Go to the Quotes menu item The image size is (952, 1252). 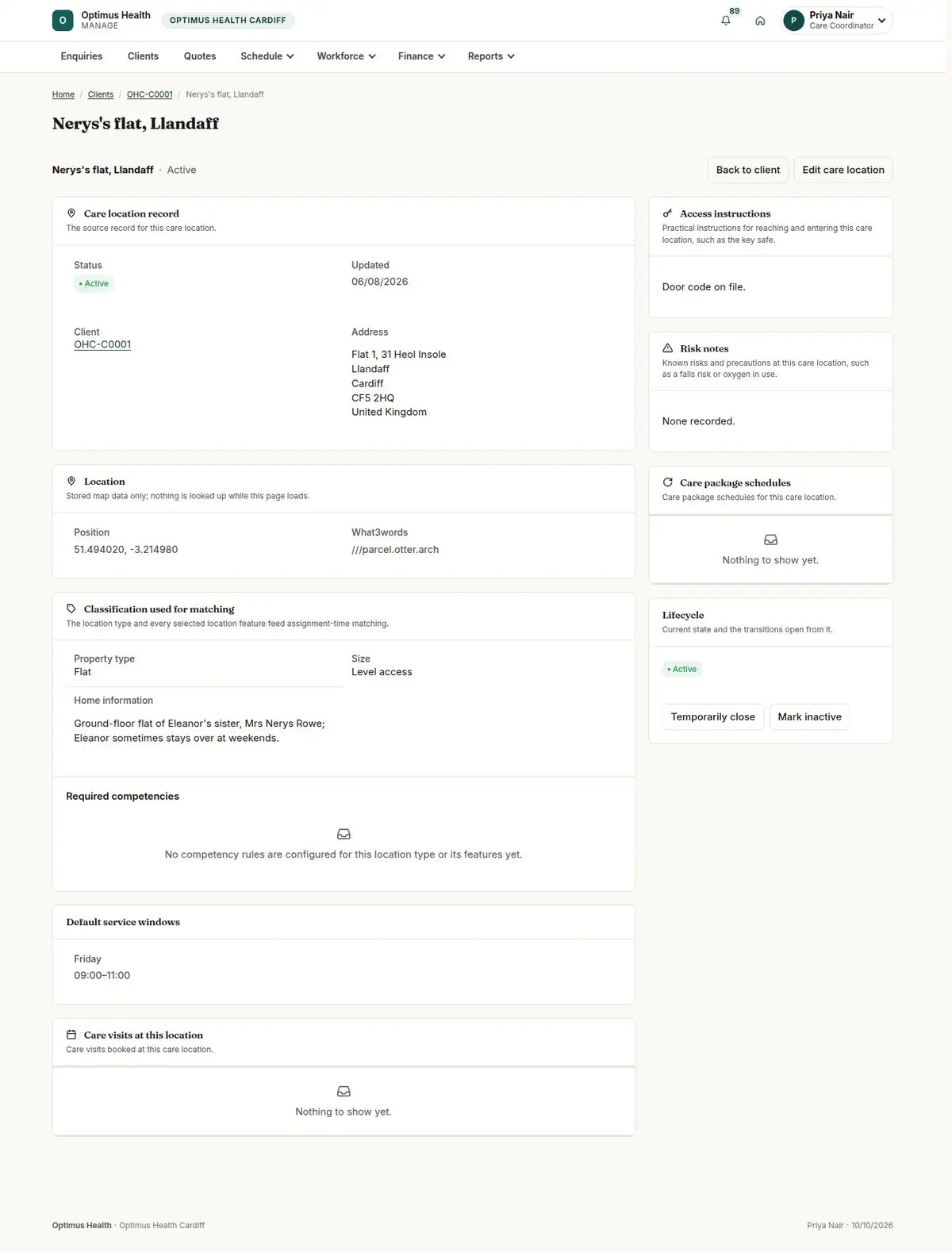200,56
